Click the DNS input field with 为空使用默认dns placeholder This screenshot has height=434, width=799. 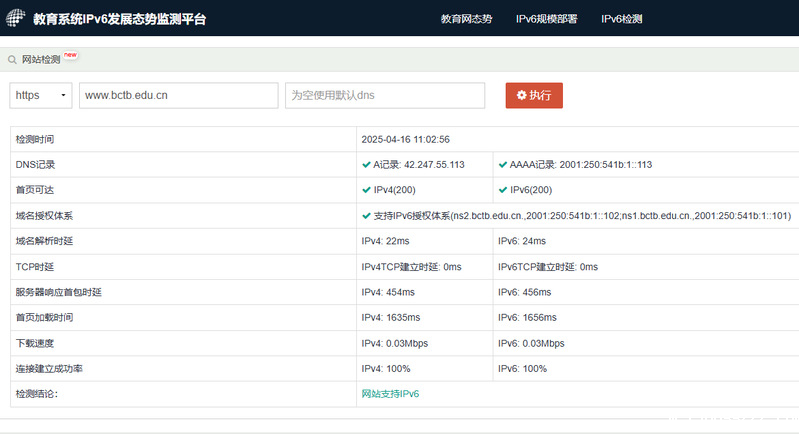[x=384, y=95]
